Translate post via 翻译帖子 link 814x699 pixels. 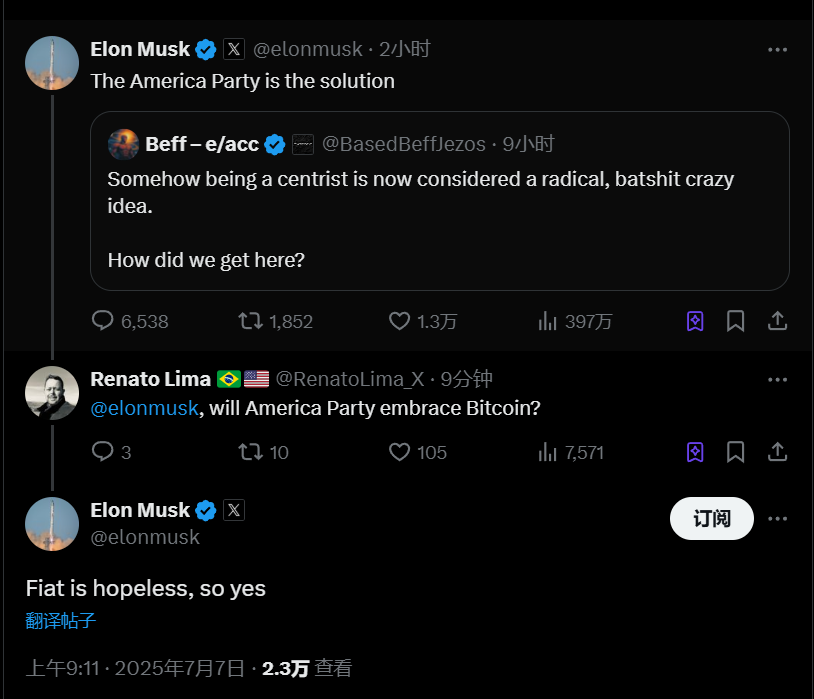(x=60, y=620)
